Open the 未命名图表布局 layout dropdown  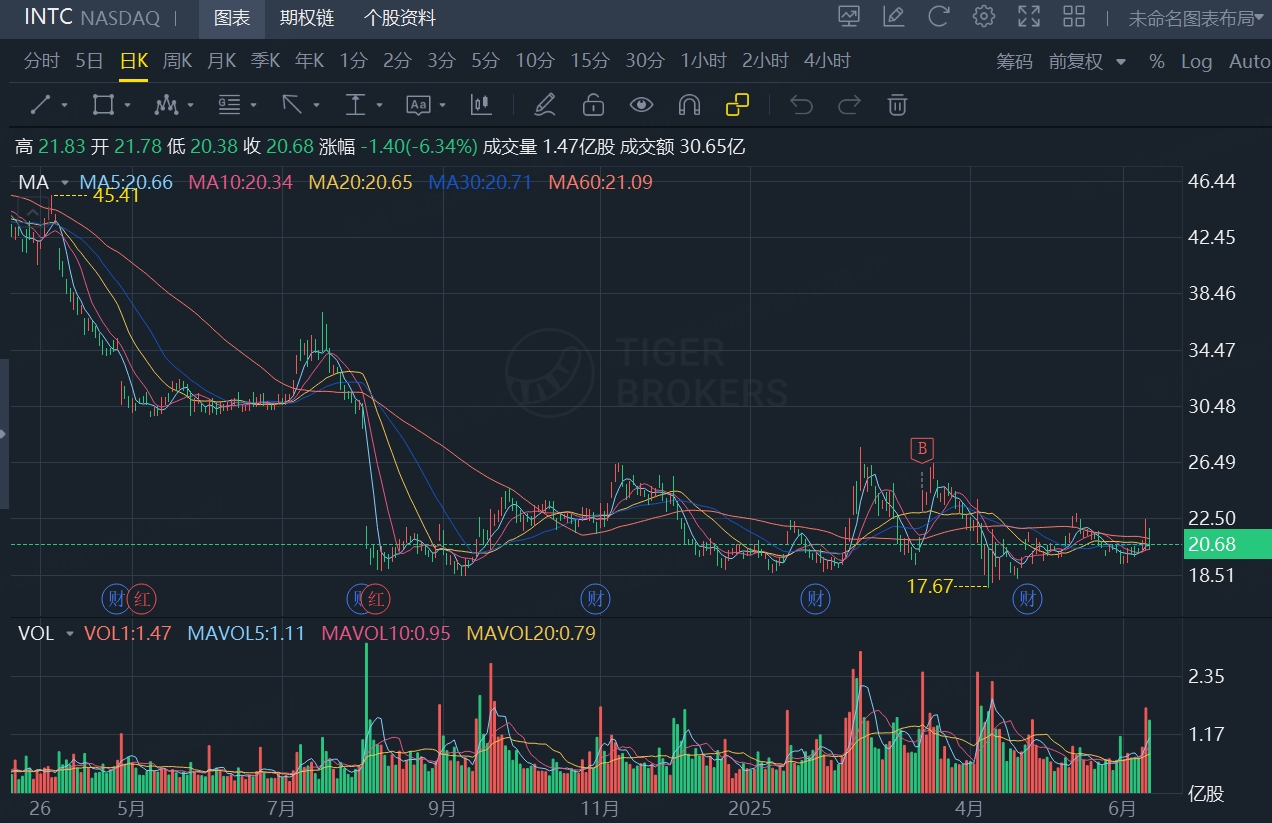click(1198, 18)
